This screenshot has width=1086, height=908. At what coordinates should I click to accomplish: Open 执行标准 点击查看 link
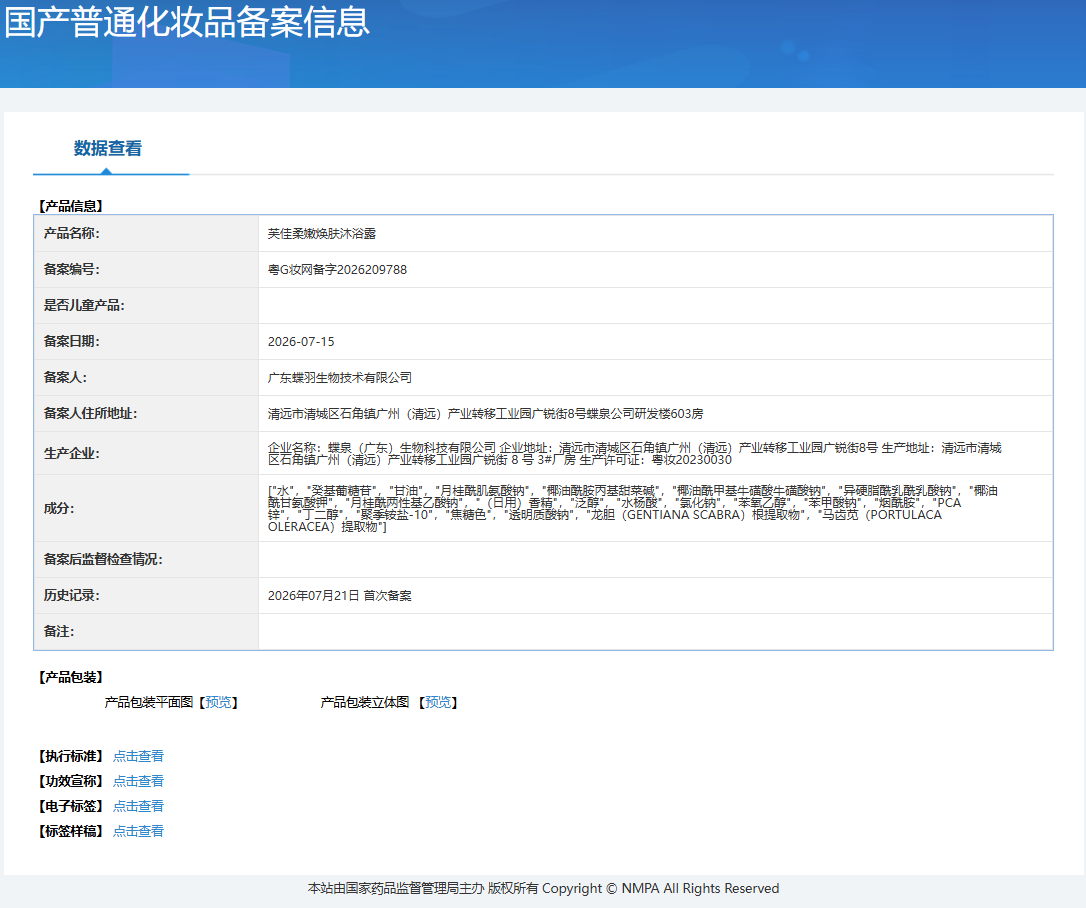click(139, 756)
